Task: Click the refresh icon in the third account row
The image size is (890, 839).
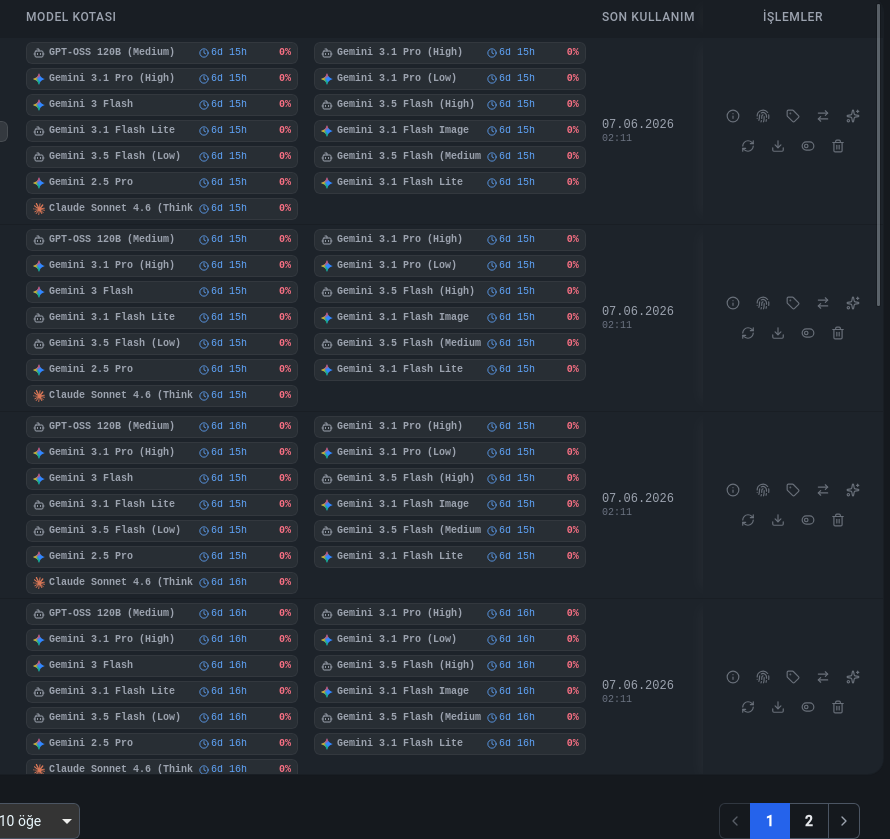Action: (748, 520)
